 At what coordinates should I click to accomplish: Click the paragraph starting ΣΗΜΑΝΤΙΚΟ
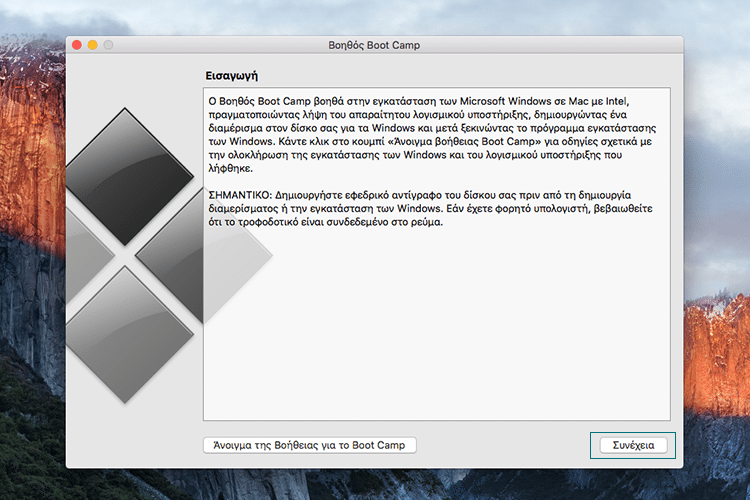tap(430, 209)
